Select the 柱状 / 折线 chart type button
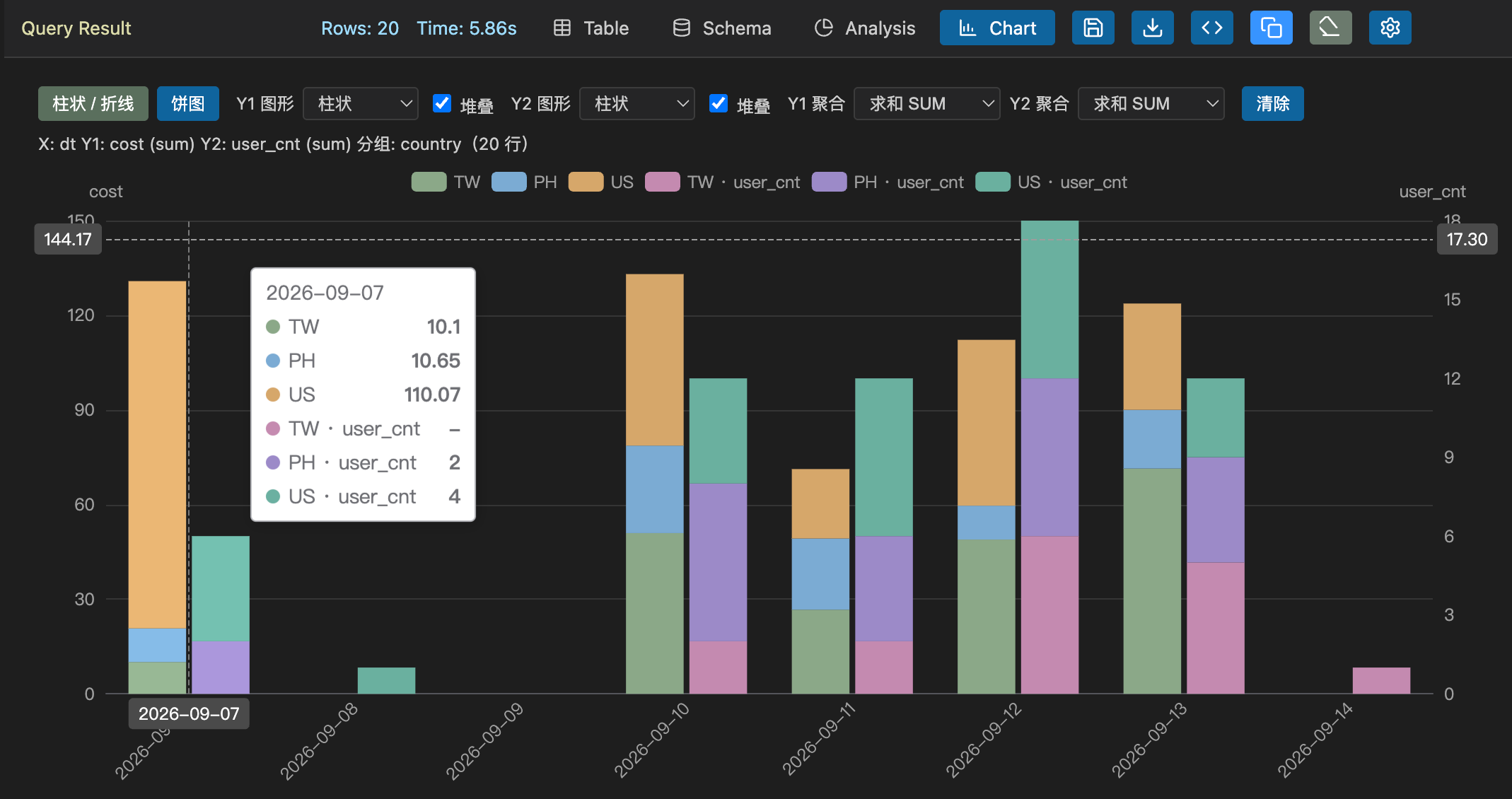1512x799 pixels. click(x=93, y=104)
